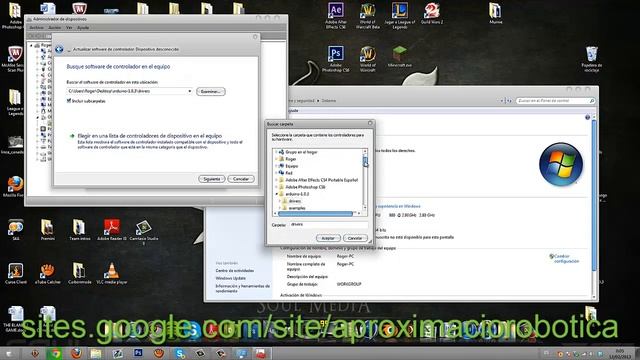Image resolution: width=640 pixels, height=360 pixels.
Task: Open Jugar a League of Legends shortcut
Action: point(400,16)
